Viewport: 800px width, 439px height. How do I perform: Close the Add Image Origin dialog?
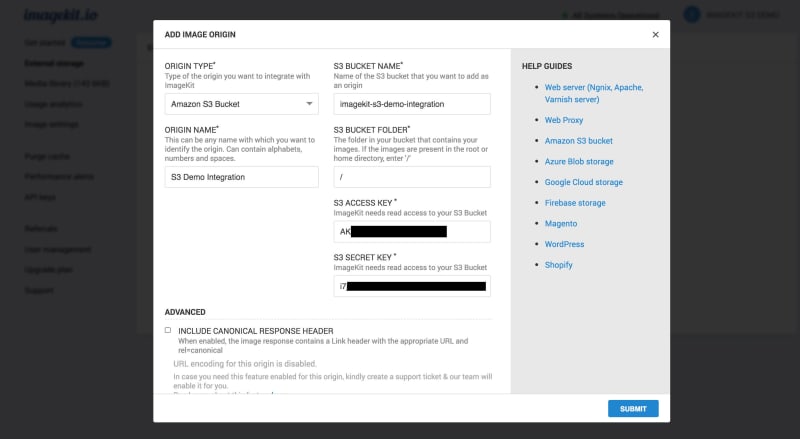point(656,35)
